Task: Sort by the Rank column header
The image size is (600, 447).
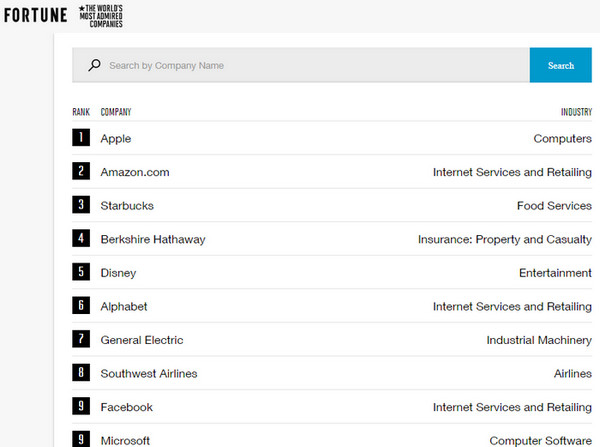Action: point(81,112)
